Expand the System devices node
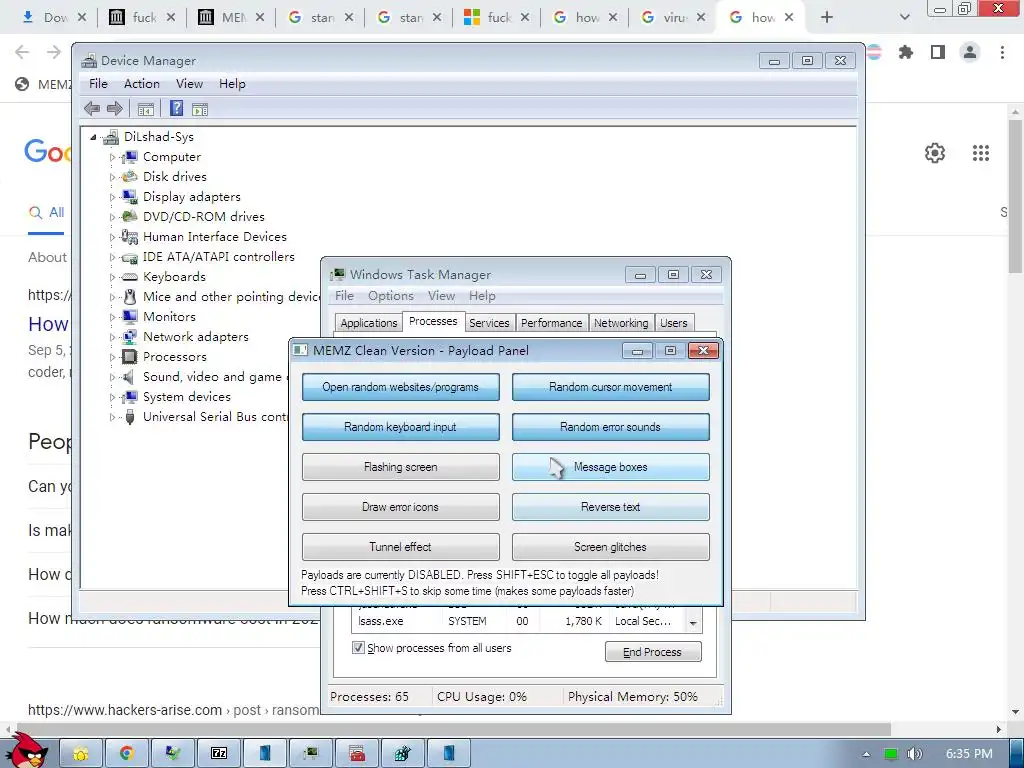 click(x=112, y=397)
